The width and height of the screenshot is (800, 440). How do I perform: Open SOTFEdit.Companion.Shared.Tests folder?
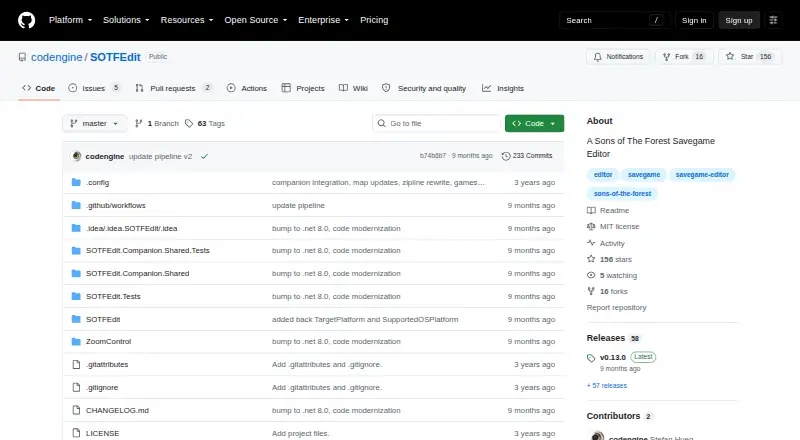coord(147,251)
